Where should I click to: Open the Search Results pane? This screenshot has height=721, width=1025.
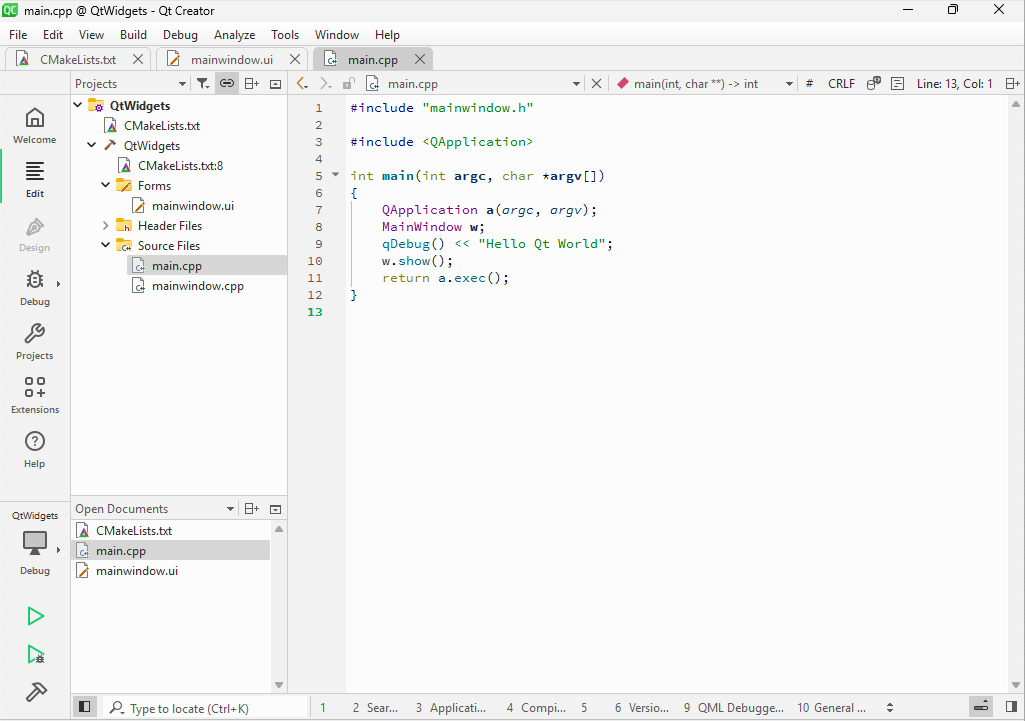(375, 708)
